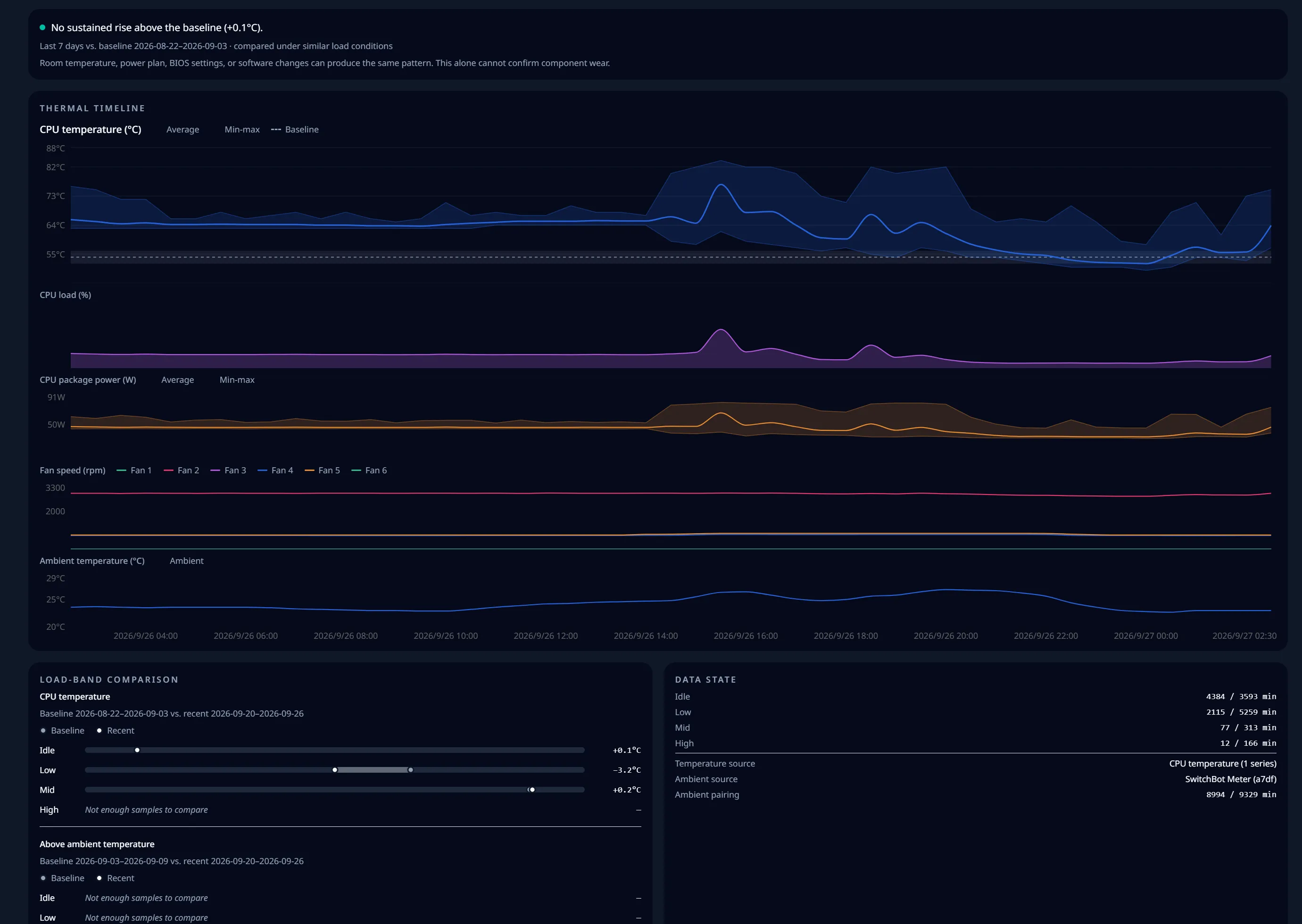The height and width of the screenshot is (924, 1302).
Task: Click the 'Above ambient temperature' subheading
Action: tap(97, 844)
